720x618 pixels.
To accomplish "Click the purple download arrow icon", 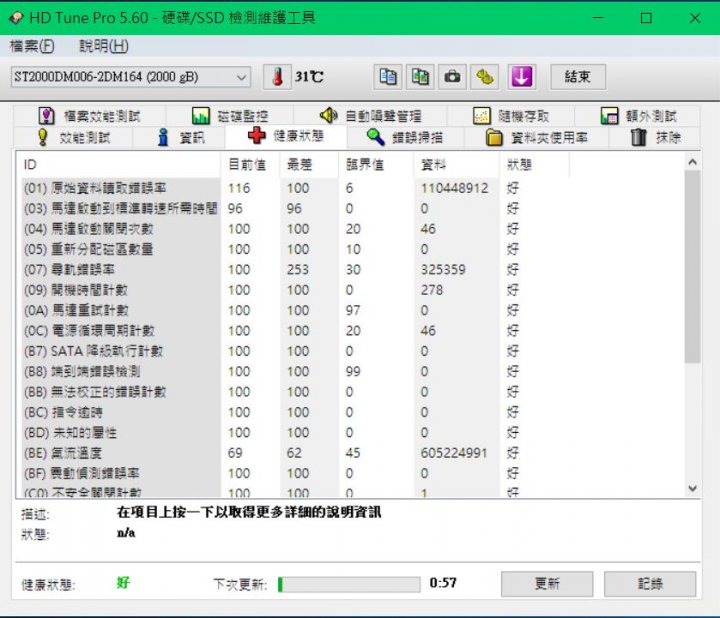I will coord(522,77).
